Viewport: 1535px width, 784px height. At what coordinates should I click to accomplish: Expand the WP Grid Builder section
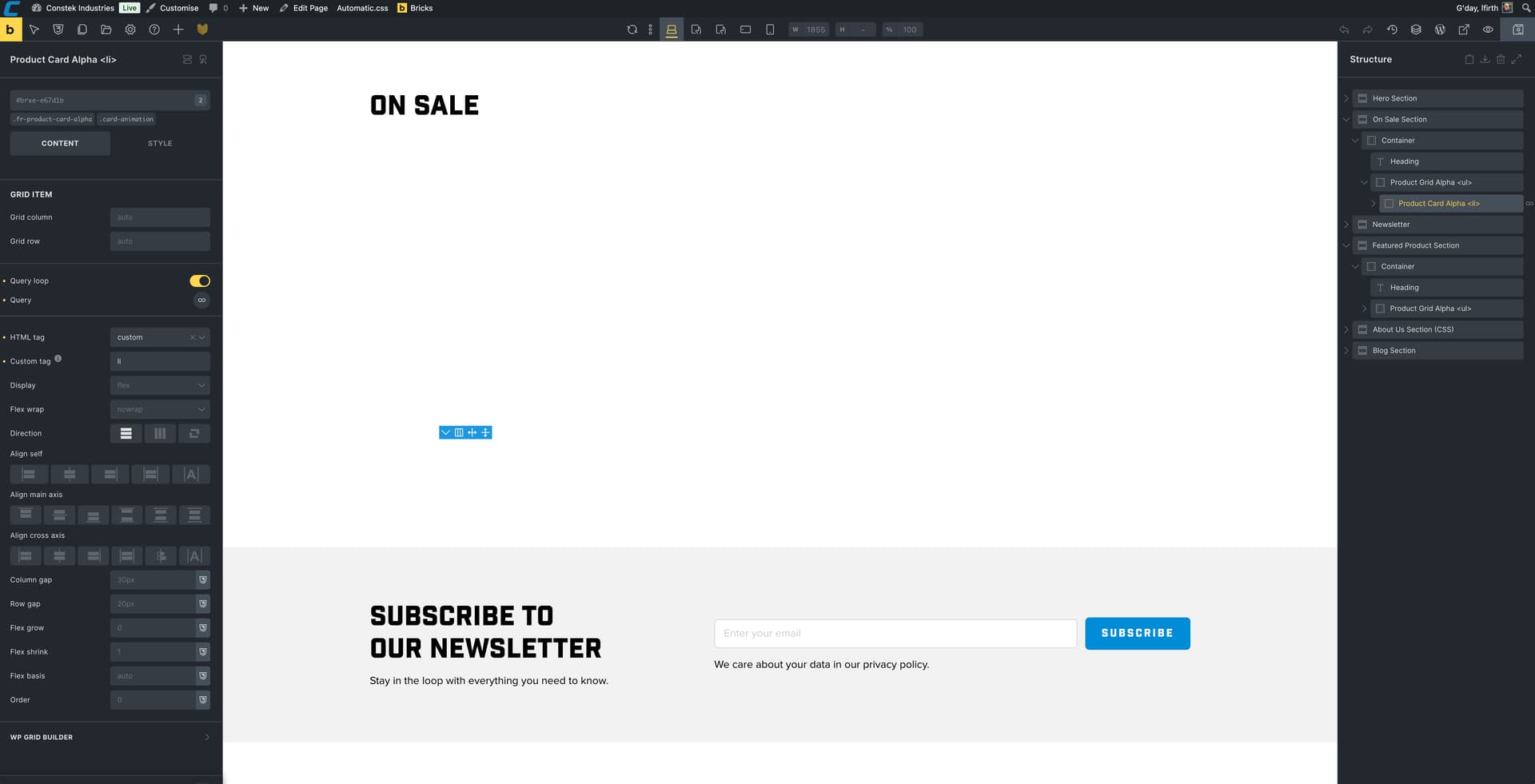pyautogui.click(x=110, y=737)
